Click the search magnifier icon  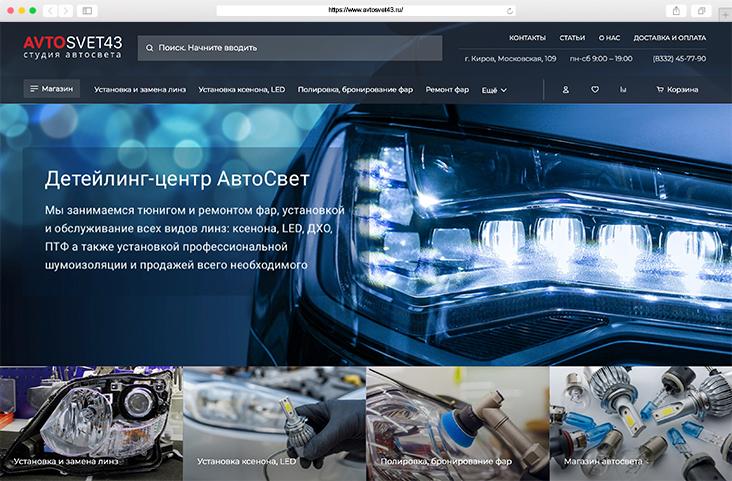point(149,47)
